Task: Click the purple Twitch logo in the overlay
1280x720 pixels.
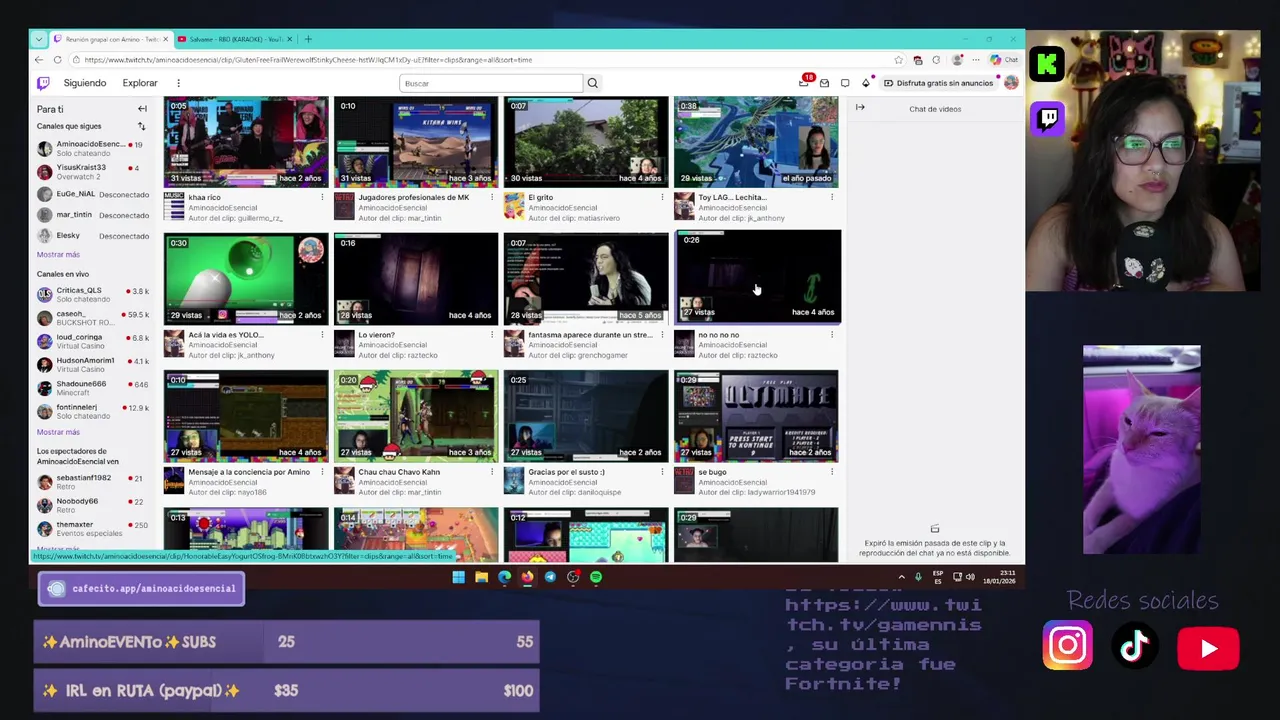Action: pyautogui.click(x=1048, y=118)
